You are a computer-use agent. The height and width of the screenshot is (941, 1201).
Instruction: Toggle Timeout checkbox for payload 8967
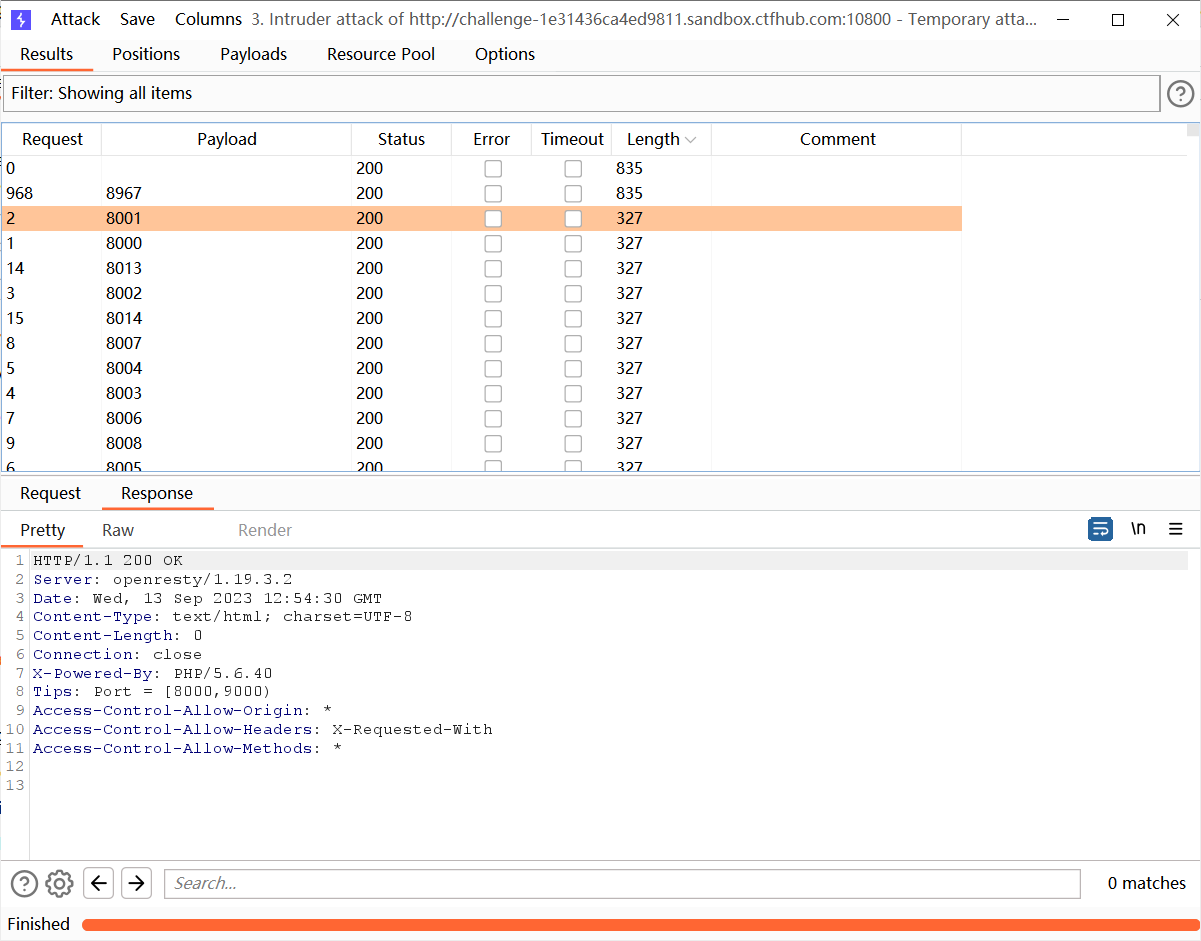[x=573, y=194]
